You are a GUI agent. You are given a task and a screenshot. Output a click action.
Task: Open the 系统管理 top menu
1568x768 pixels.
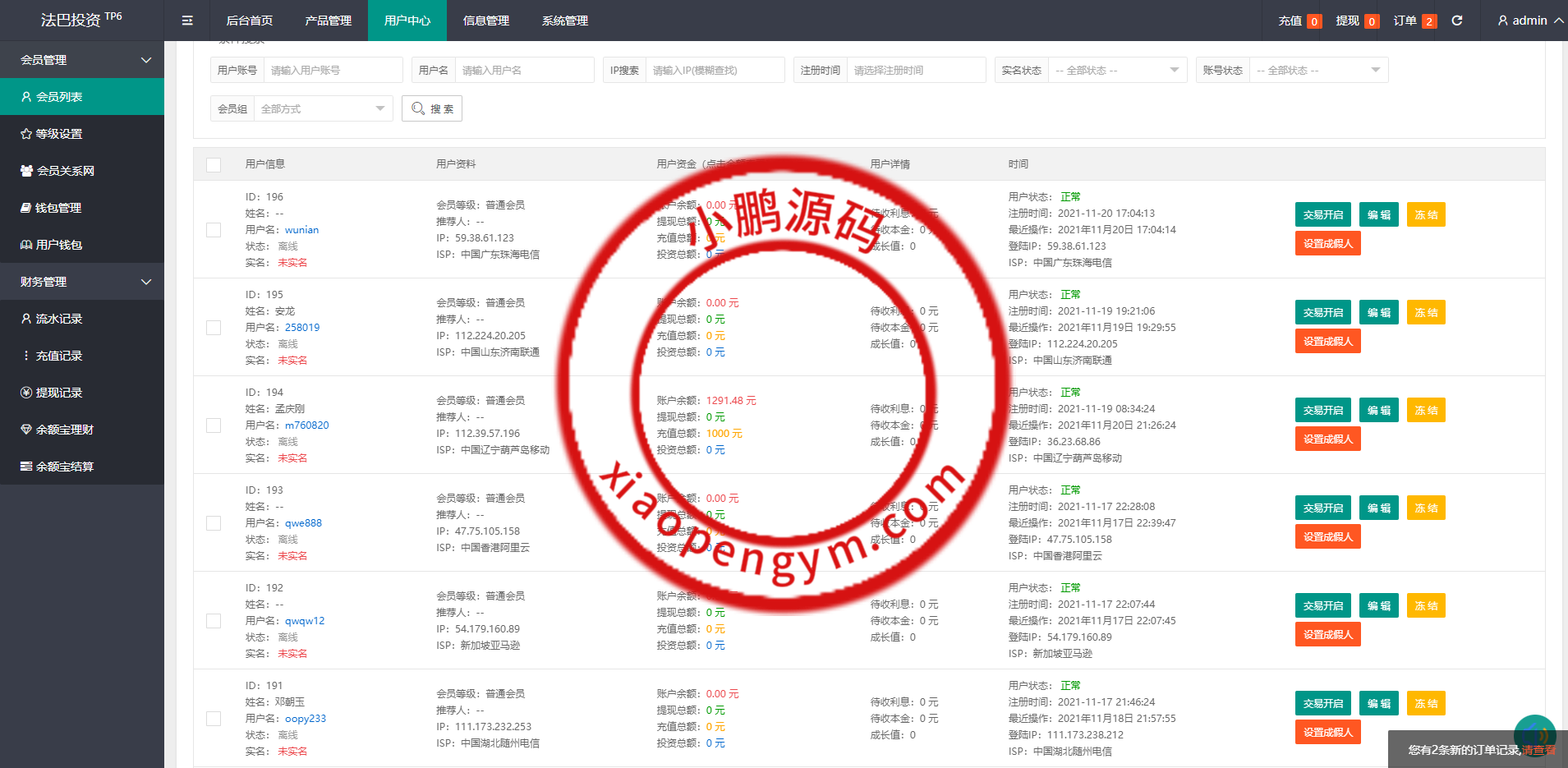[x=564, y=21]
